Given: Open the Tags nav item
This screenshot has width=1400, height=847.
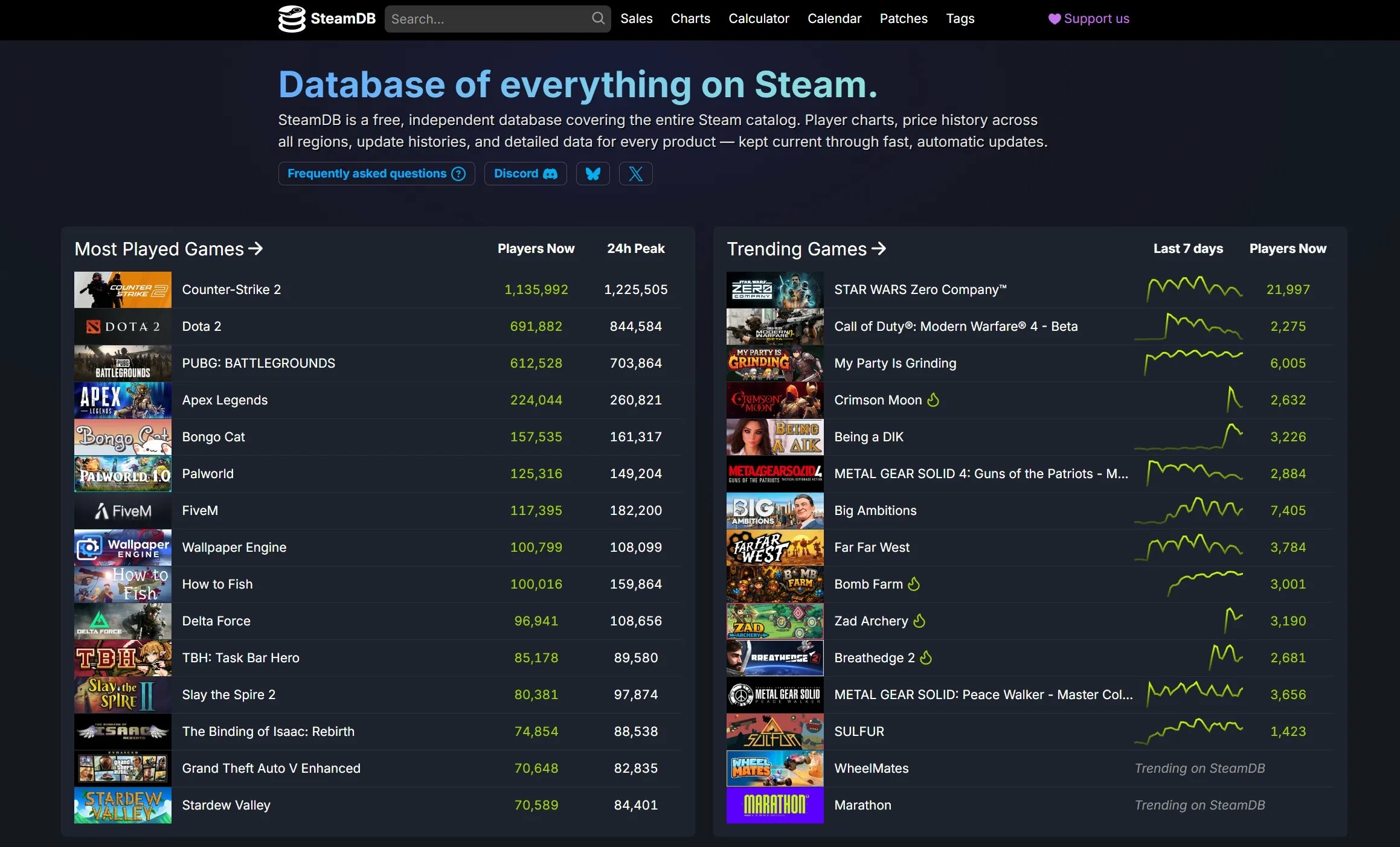Looking at the screenshot, I should click(960, 19).
